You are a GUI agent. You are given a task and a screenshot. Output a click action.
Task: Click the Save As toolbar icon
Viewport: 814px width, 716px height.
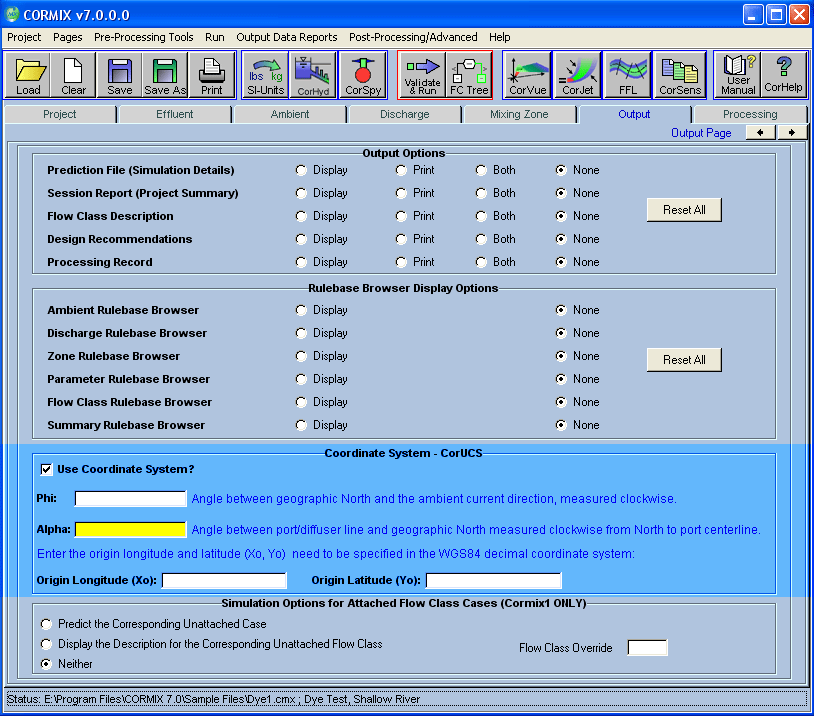165,75
